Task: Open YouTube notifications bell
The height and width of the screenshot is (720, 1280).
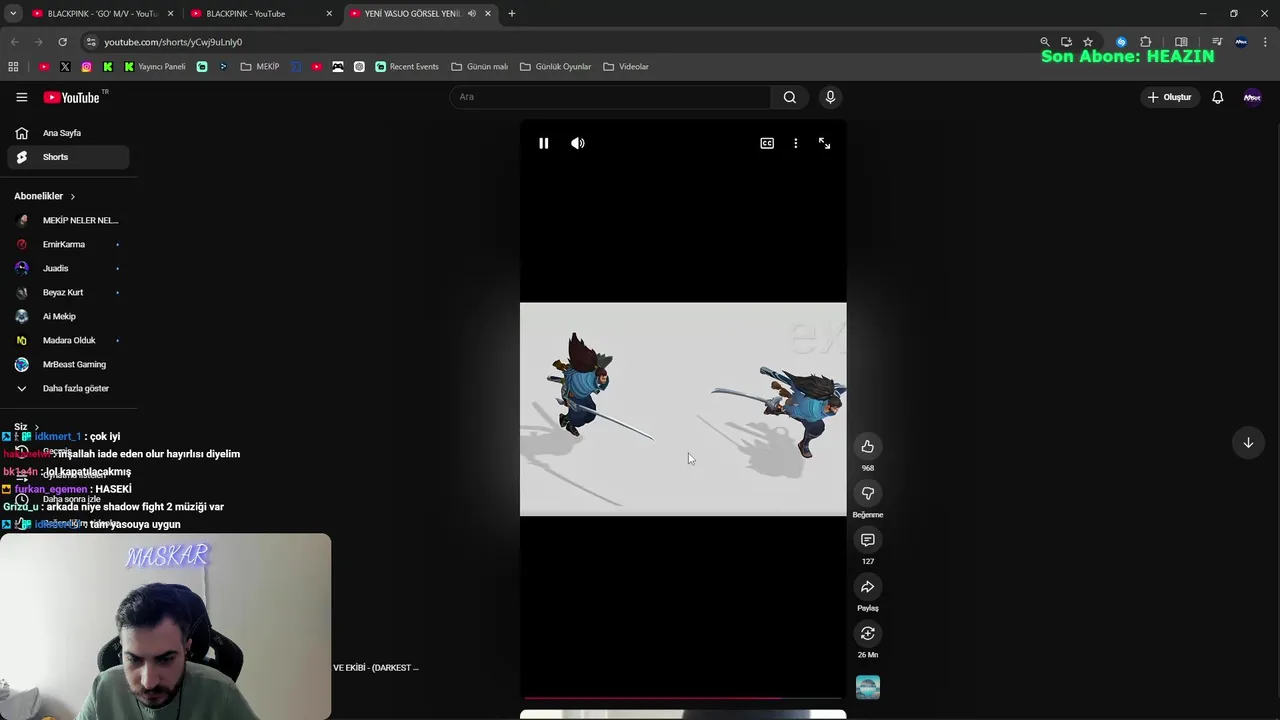Action: point(1218,97)
